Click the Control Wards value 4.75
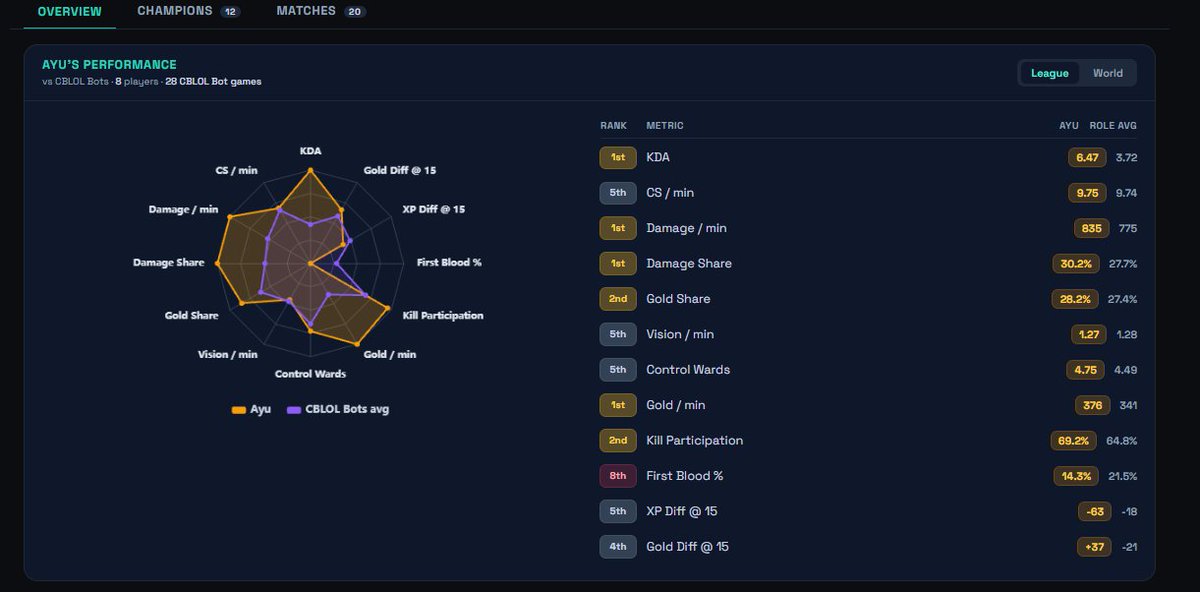This screenshot has height=592, width=1200. 1085,370
